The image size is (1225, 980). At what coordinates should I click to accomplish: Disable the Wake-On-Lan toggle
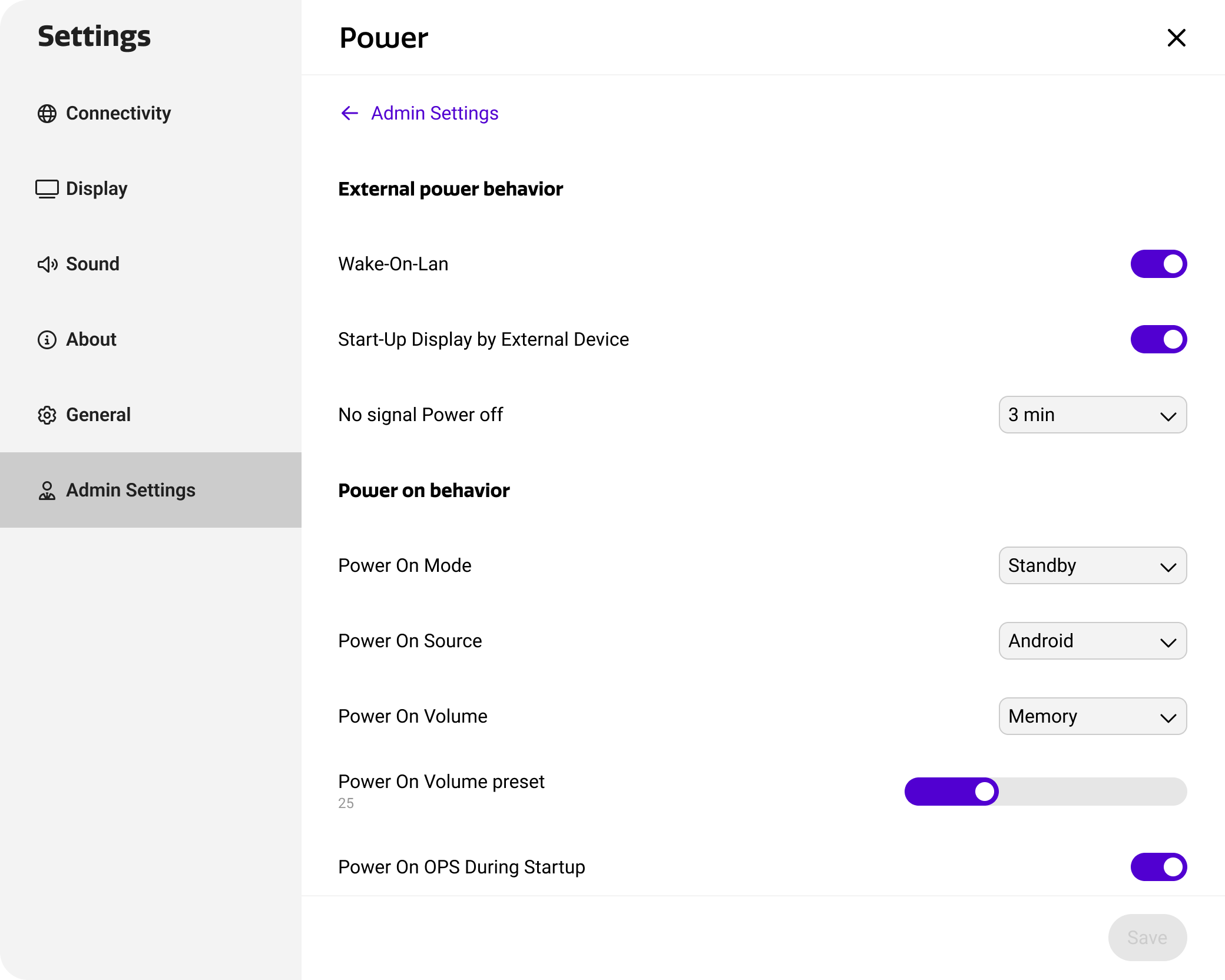pos(1158,264)
